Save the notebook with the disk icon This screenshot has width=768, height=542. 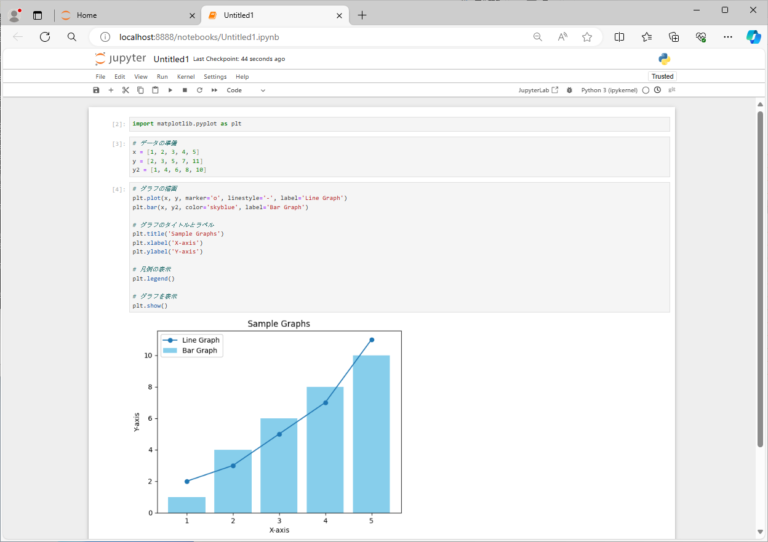[96, 90]
